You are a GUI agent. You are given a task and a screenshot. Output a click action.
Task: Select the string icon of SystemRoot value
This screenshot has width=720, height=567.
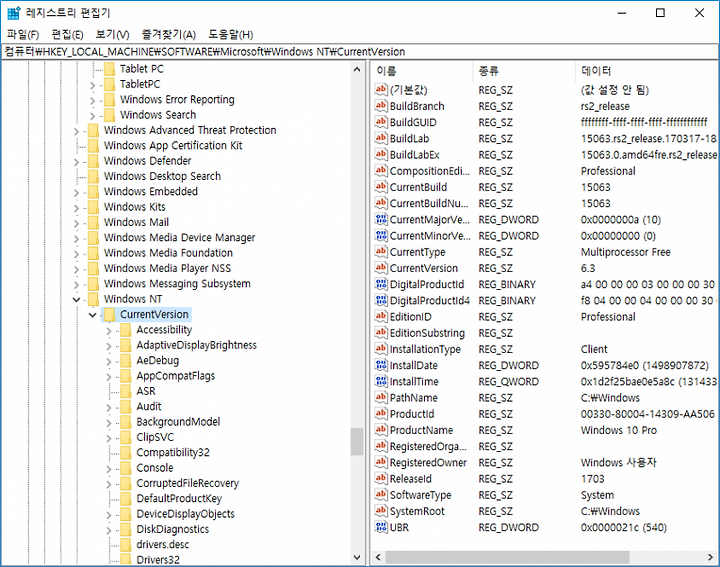[x=381, y=511]
